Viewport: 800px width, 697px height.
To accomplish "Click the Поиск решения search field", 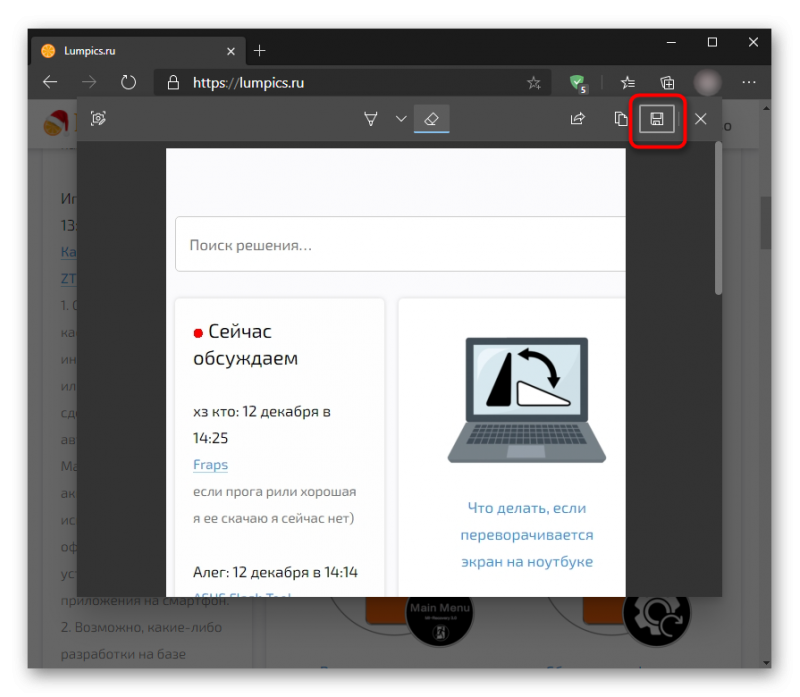I will (401, 244).
